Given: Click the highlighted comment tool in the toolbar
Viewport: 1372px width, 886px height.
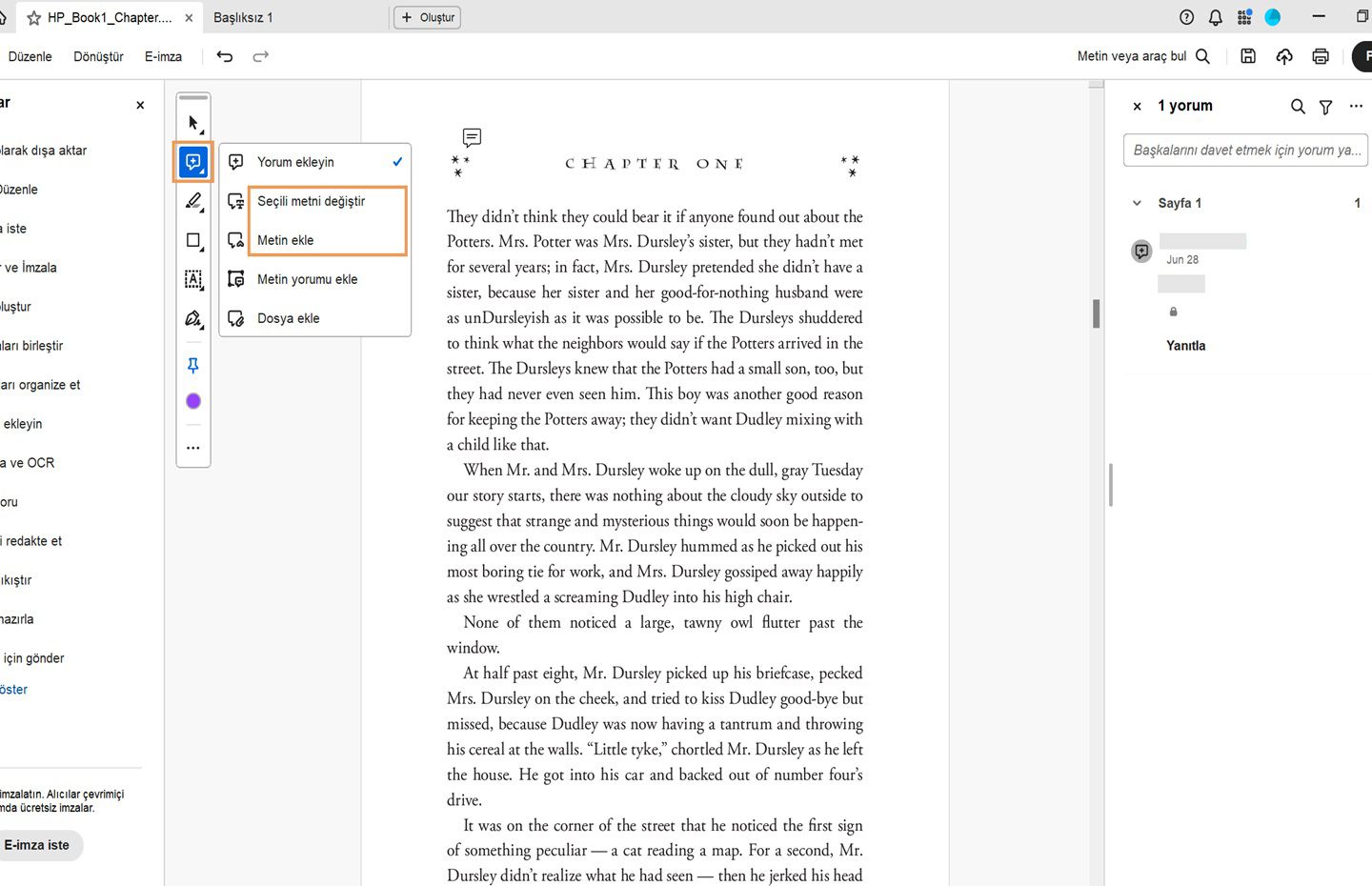Looking at the screenshot, I should pos(193,162).
